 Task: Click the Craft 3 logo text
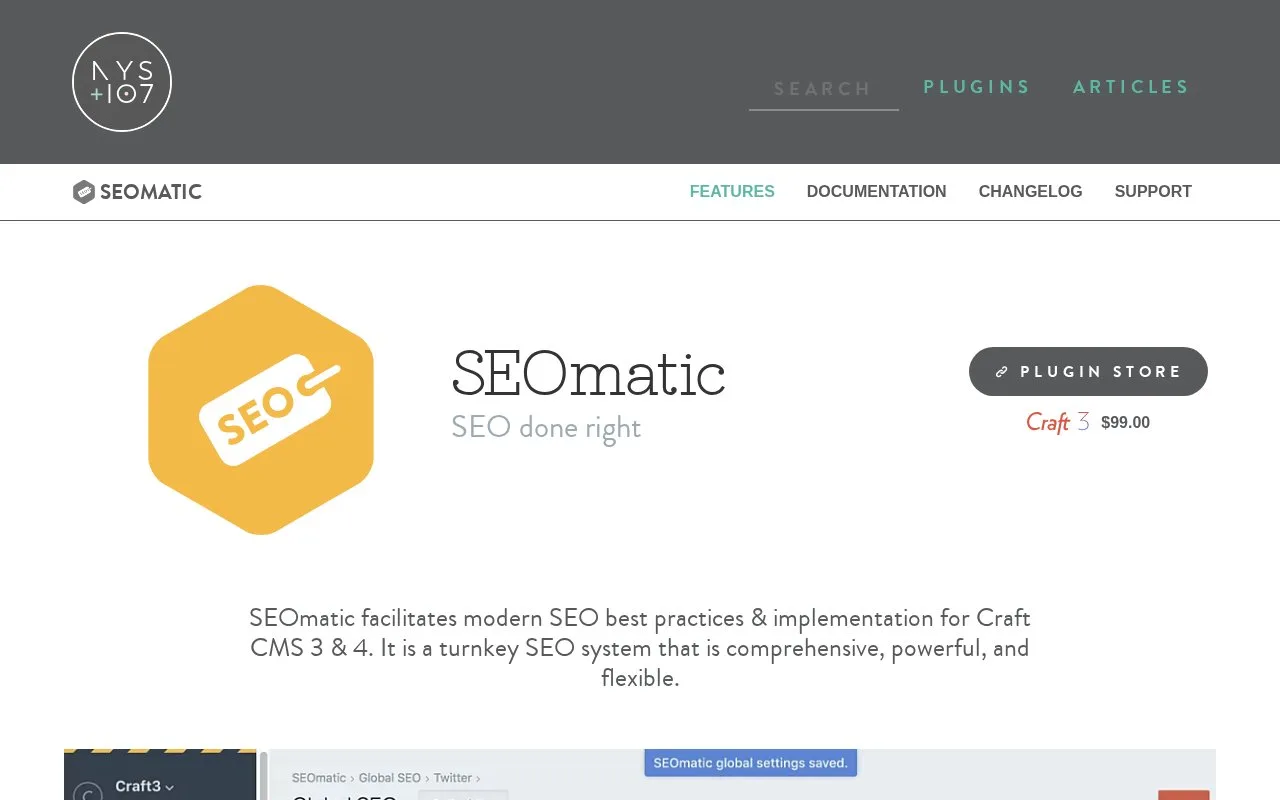pyautogui.click(x=1058, y=422)
